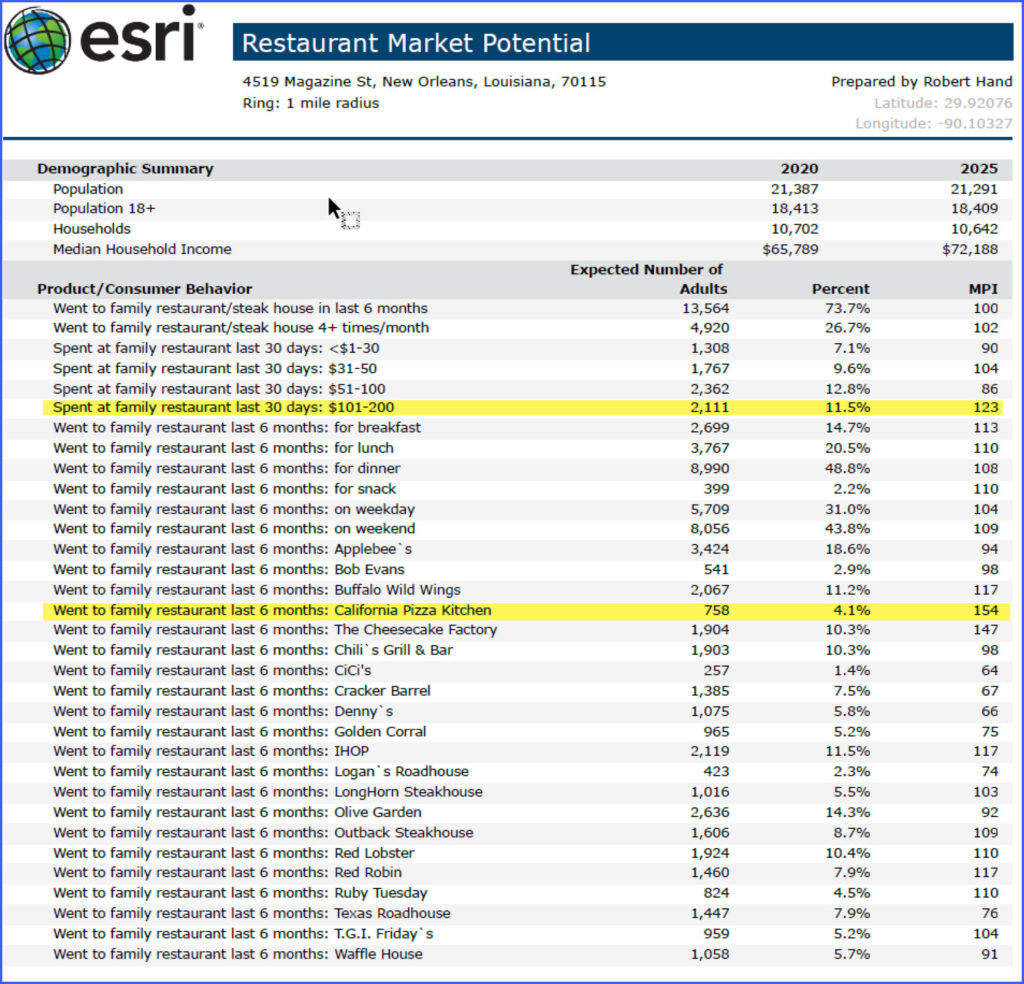1024x984 pixels.
Task: Click the 2020 column header
Action: coord(799,168)
